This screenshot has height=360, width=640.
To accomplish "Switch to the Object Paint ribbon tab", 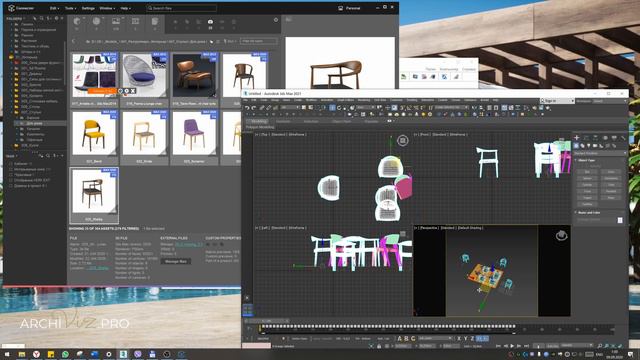I will point(341,121).
